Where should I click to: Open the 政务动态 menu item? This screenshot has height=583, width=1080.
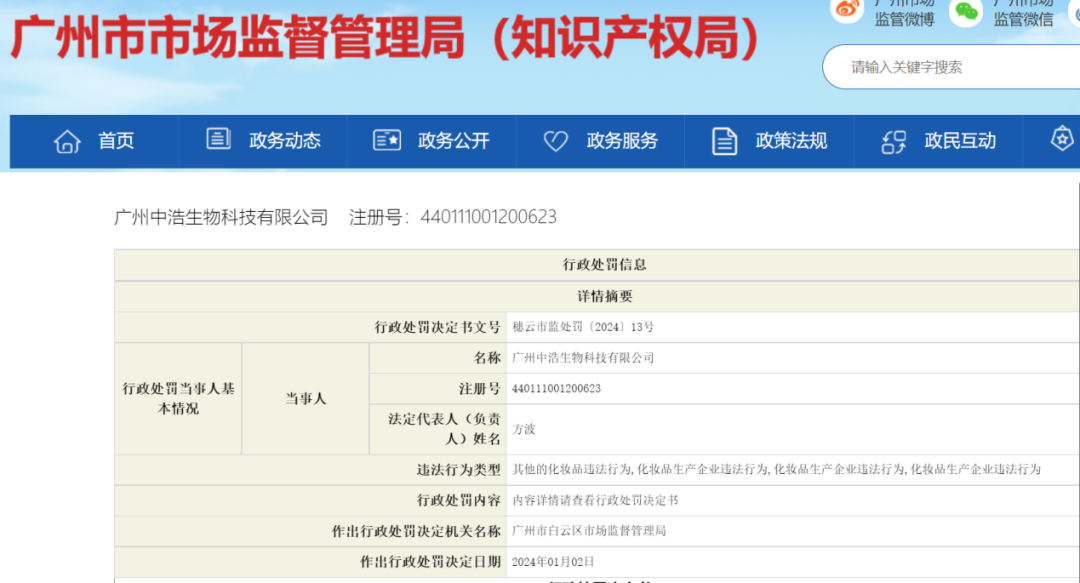285,141
